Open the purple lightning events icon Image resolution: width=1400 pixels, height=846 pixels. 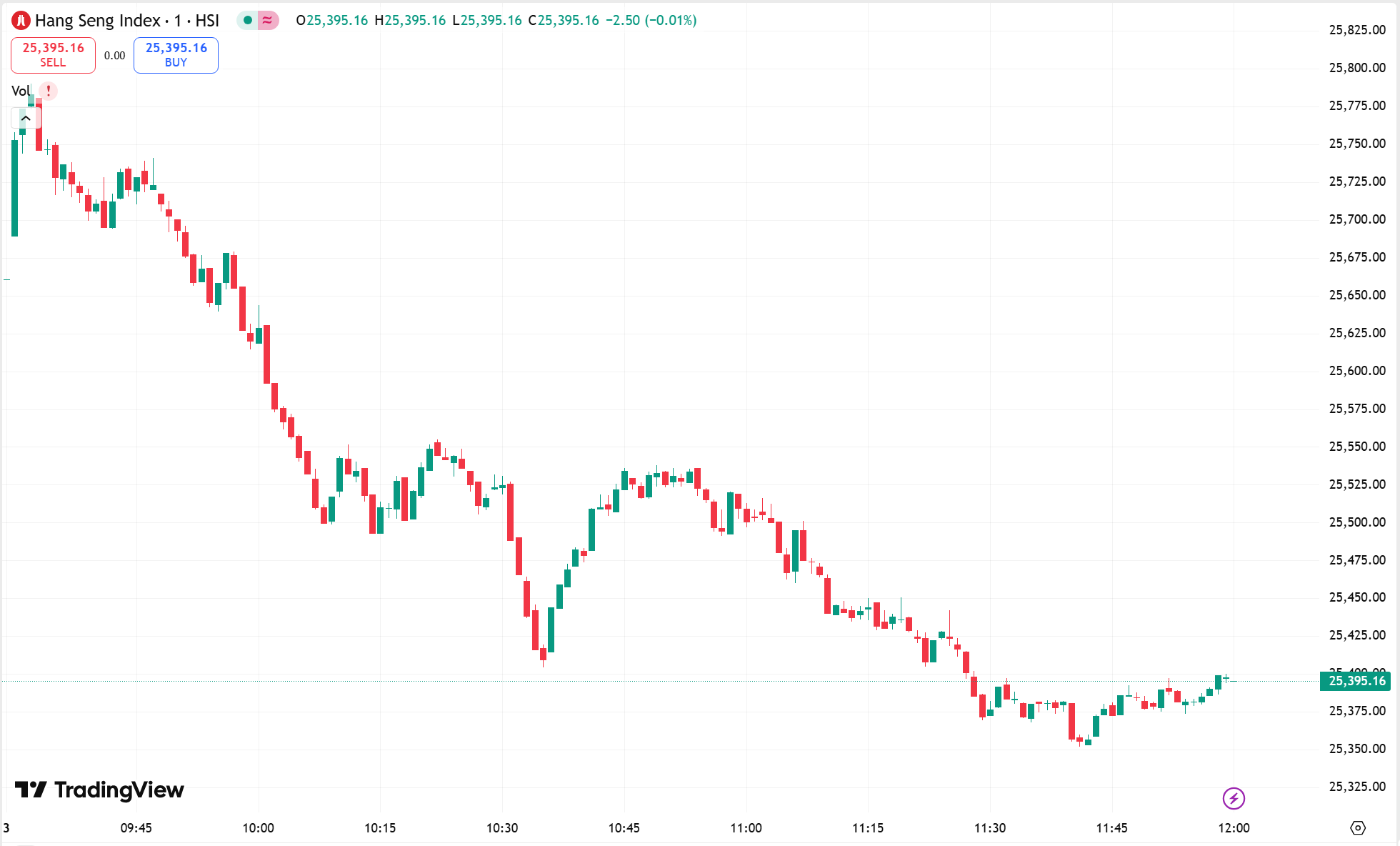click(x=1234, y=798)
